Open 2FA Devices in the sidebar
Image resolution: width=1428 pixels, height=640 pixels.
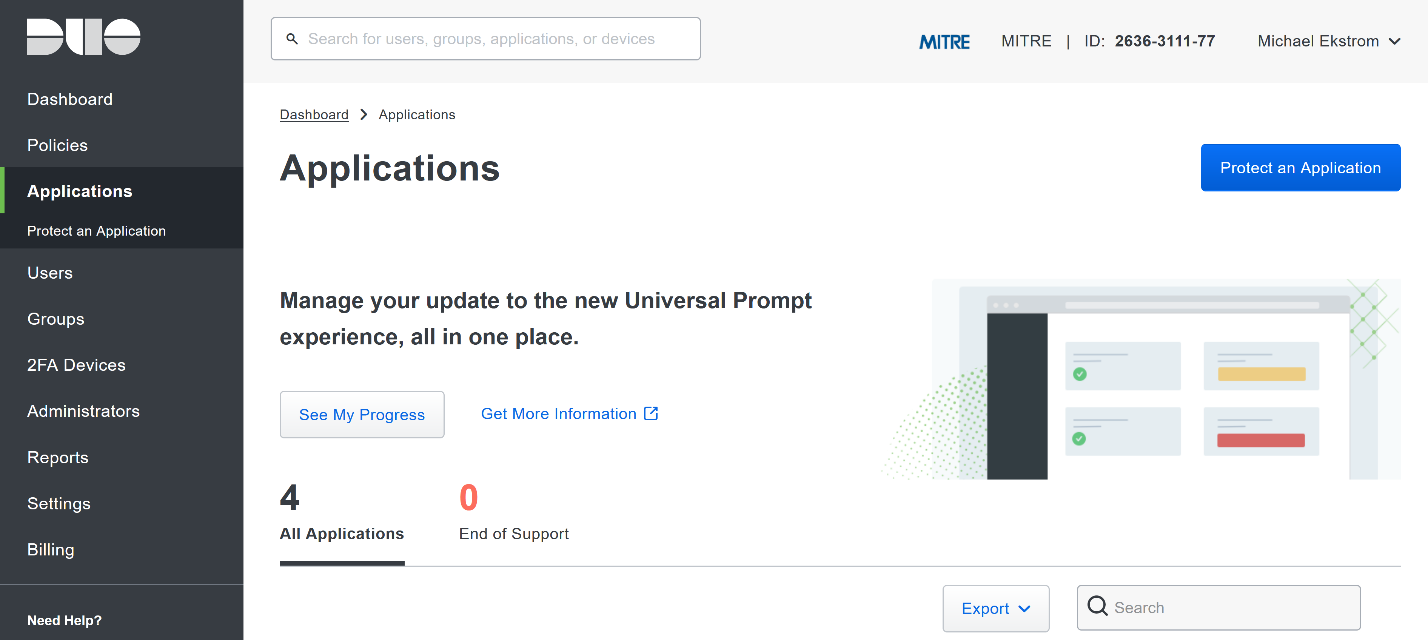pos(76,365)
